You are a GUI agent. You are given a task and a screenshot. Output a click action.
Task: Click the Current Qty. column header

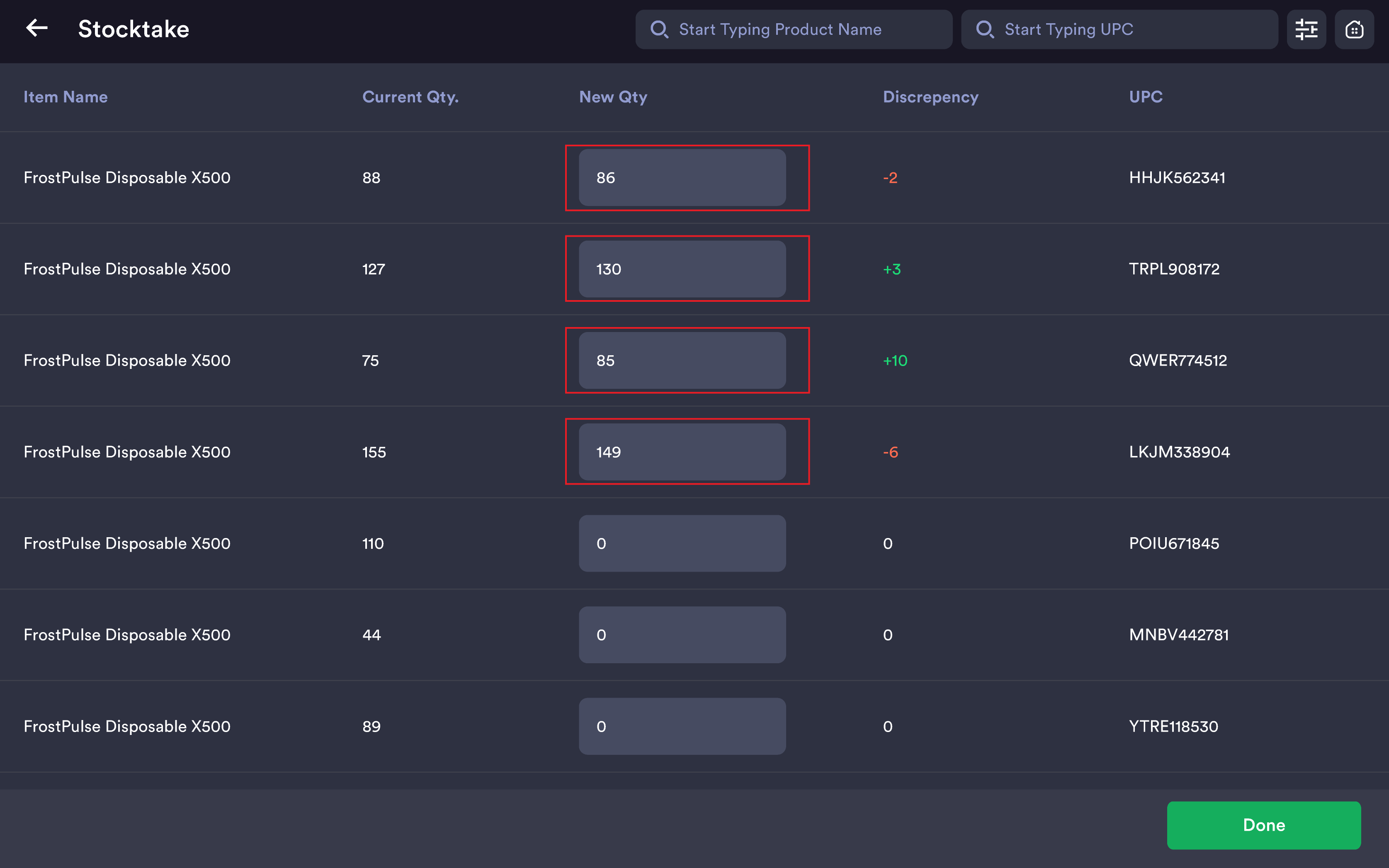410,97
